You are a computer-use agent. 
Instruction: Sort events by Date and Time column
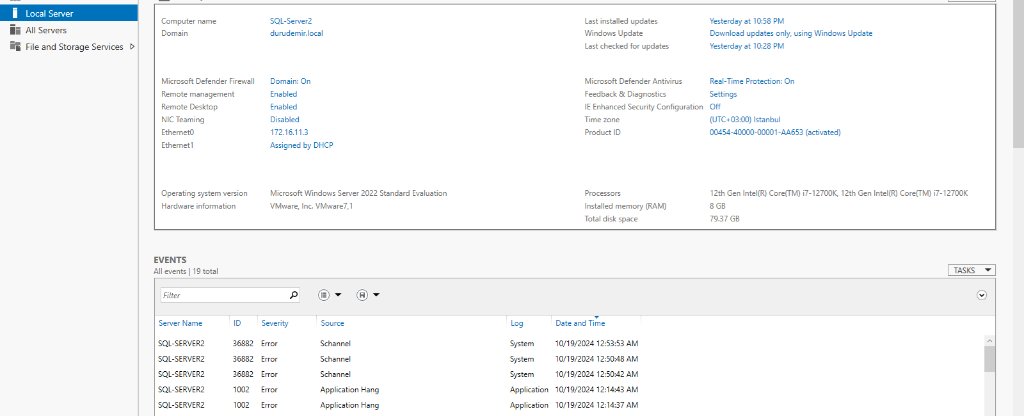[580, 323]
